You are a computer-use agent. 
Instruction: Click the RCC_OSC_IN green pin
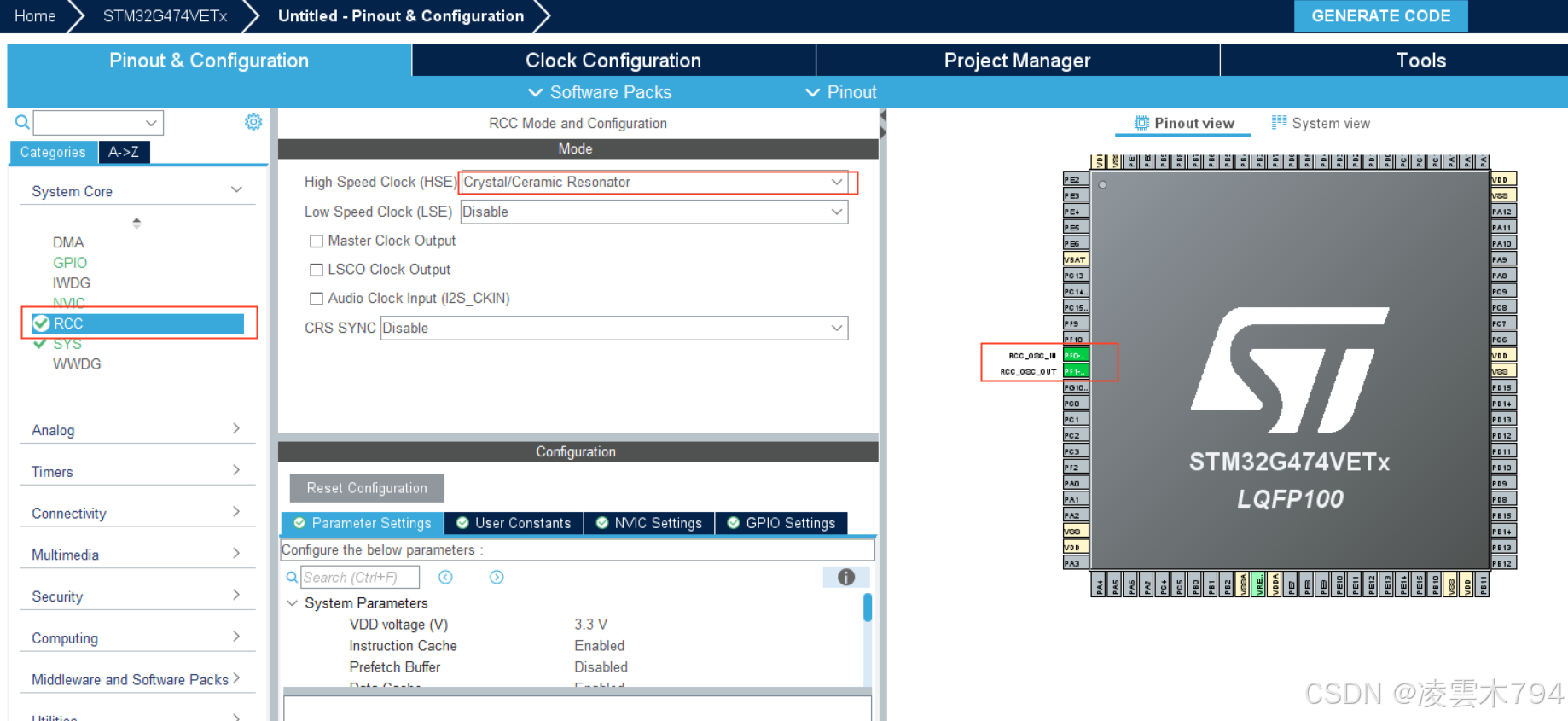tap(1076, 355)
